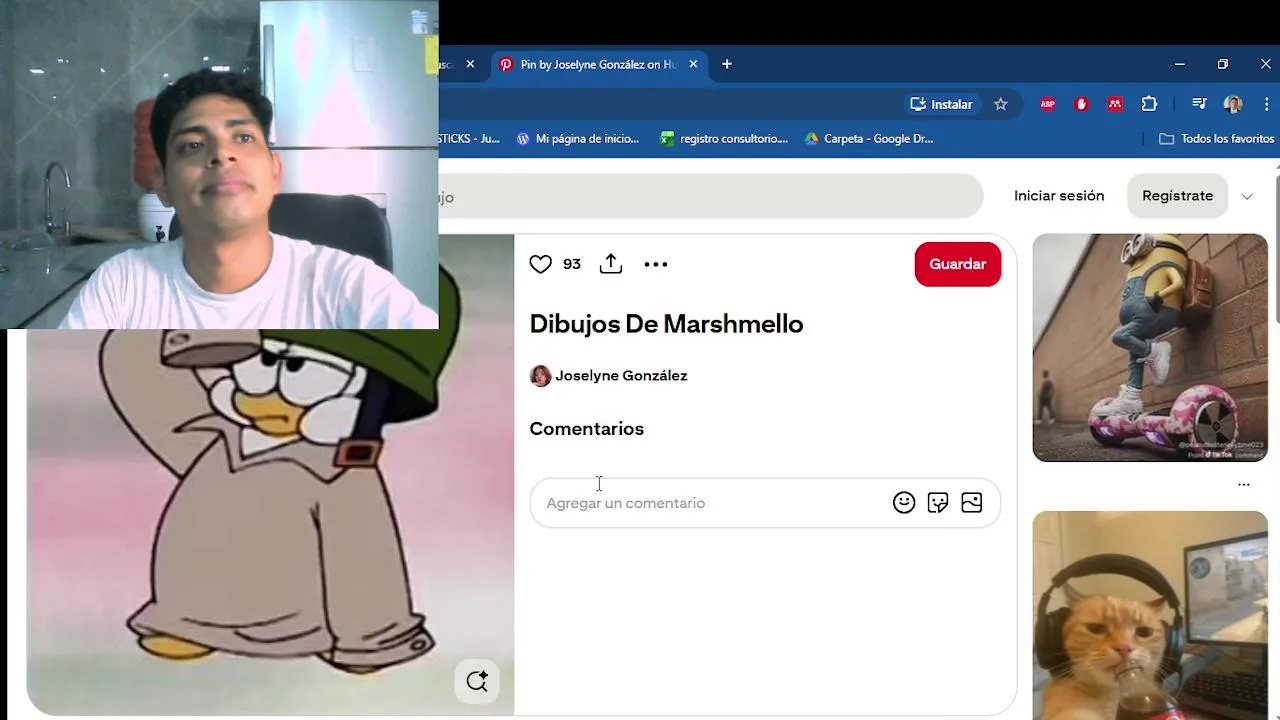Screen dimensions: 1280x720
Task: Close the partially hidden left browser tab
Action: click(x=470, y=64)
